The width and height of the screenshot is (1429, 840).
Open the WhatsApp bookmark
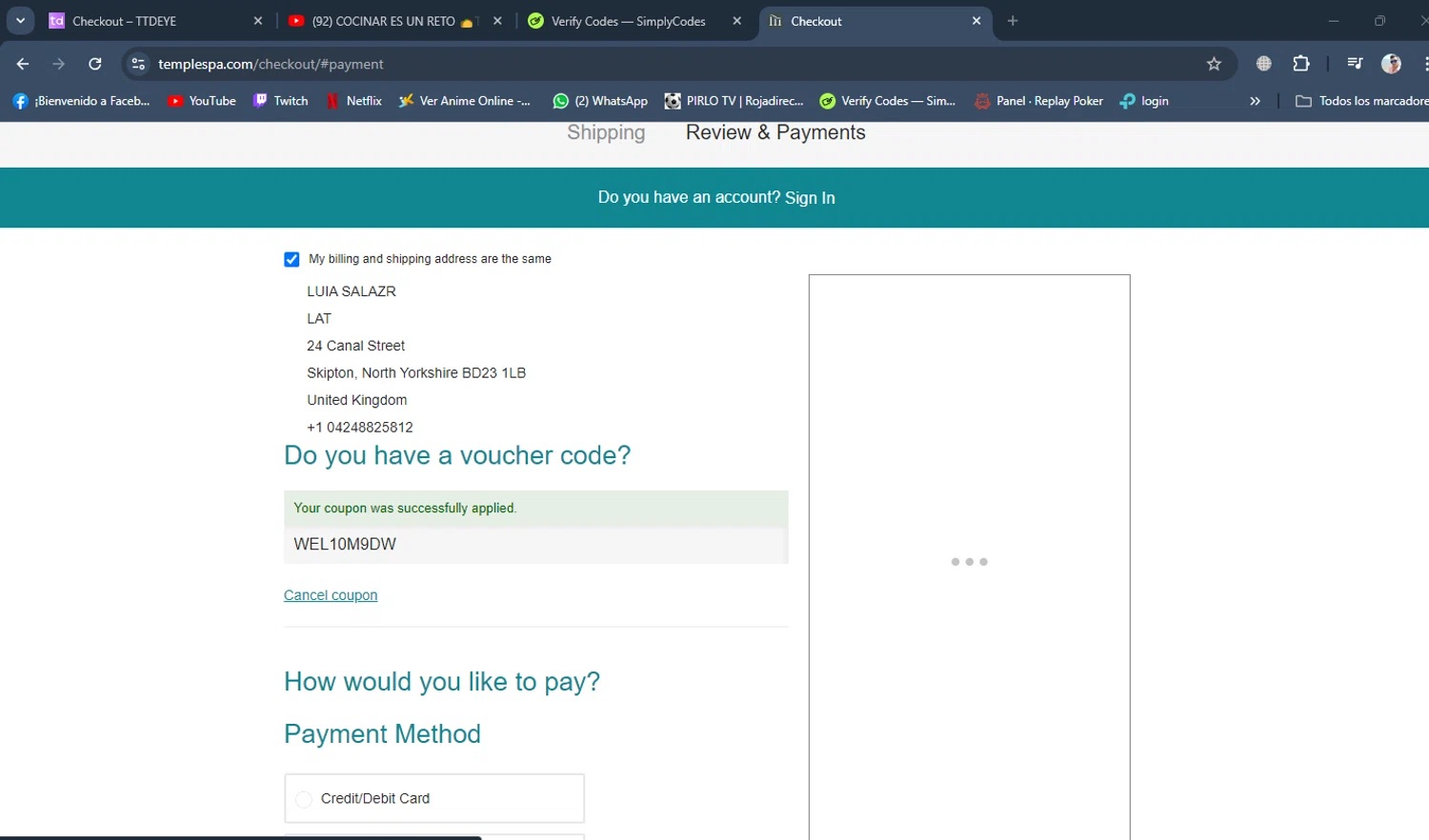(600, 101)
